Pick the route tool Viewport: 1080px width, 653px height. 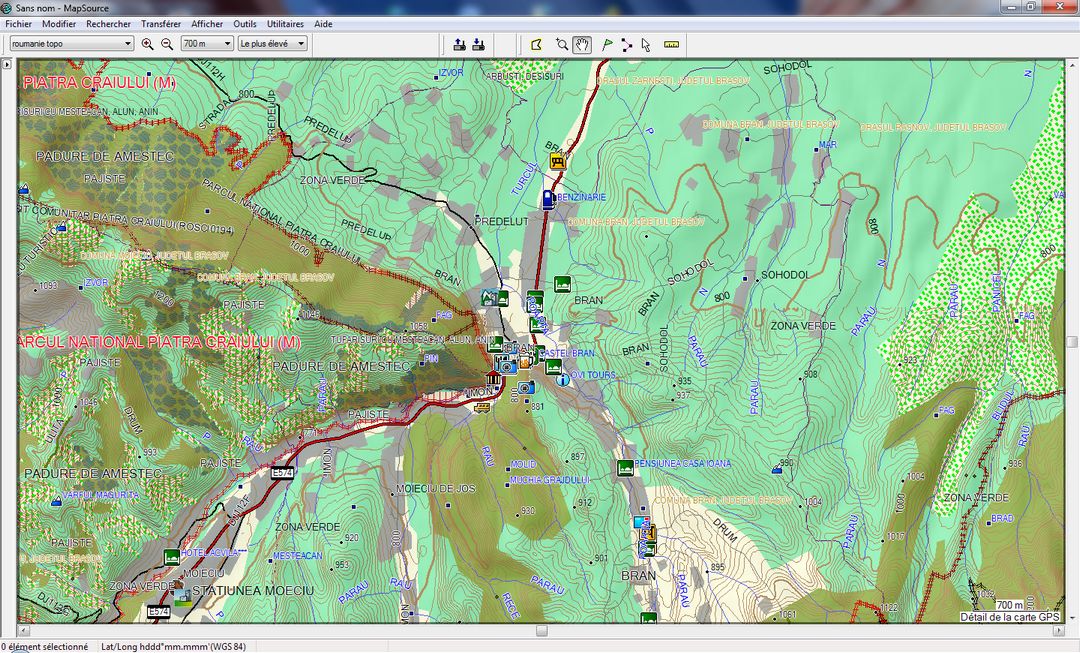[626, 45]
